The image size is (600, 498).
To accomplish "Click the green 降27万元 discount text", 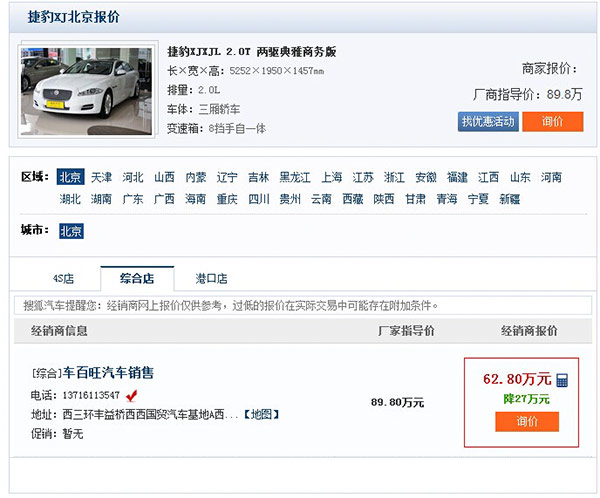I will tap(527, 399).
